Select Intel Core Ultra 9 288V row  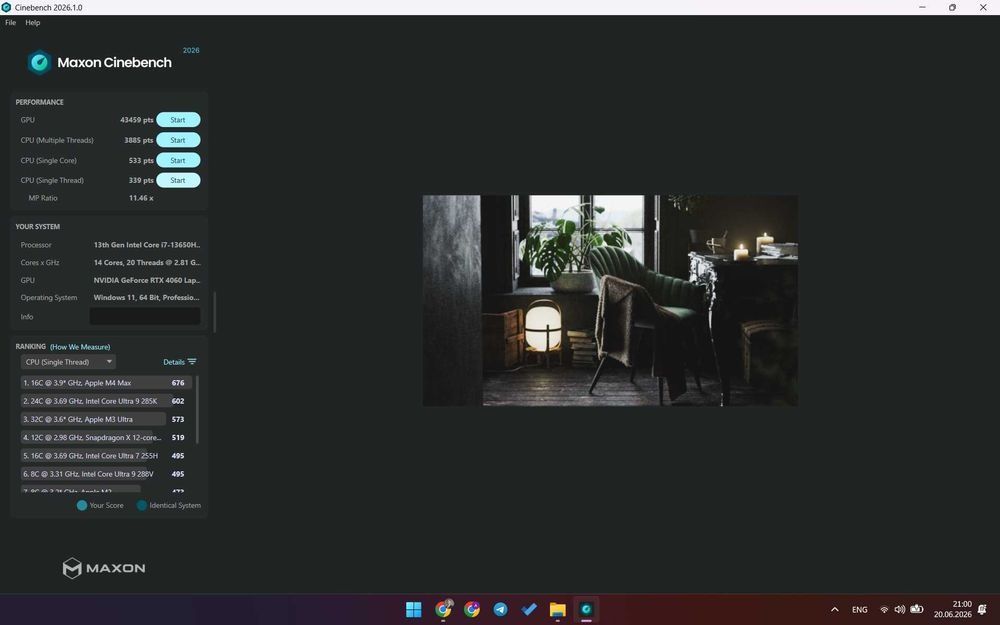106,474
